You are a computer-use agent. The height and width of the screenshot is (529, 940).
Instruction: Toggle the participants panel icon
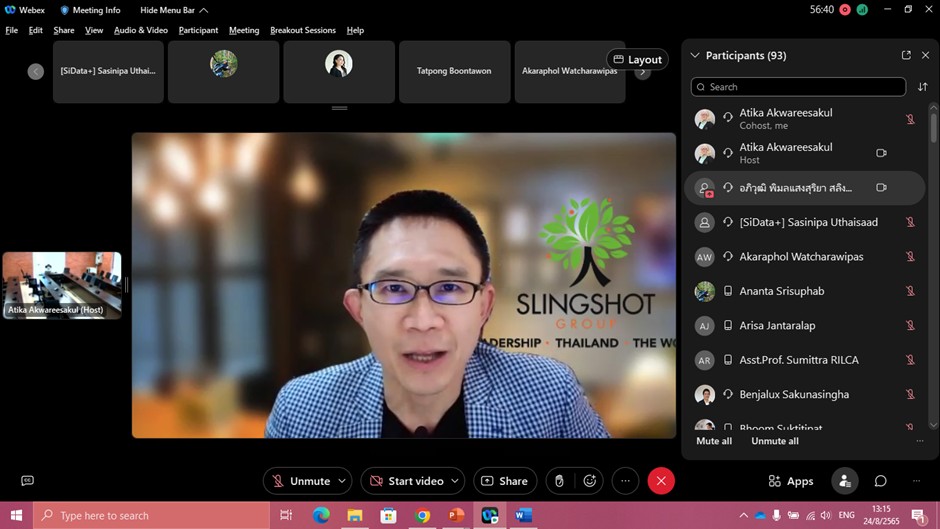[x=845, y=481]
